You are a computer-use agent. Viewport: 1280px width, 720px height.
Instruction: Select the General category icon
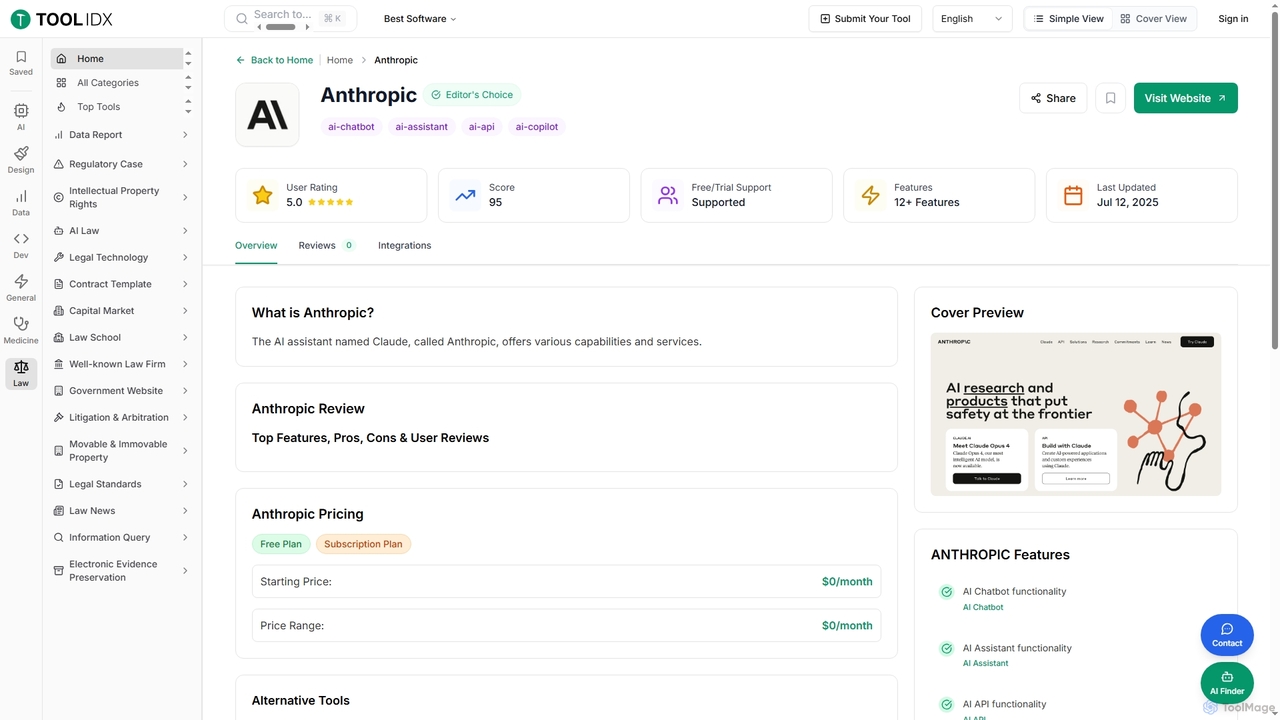pyautogui.click(x=21, y=281)
